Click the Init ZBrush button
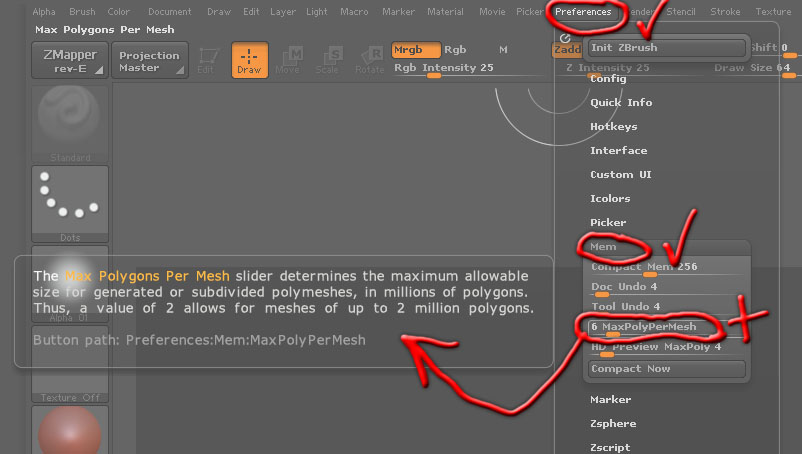 pos(666,48)
